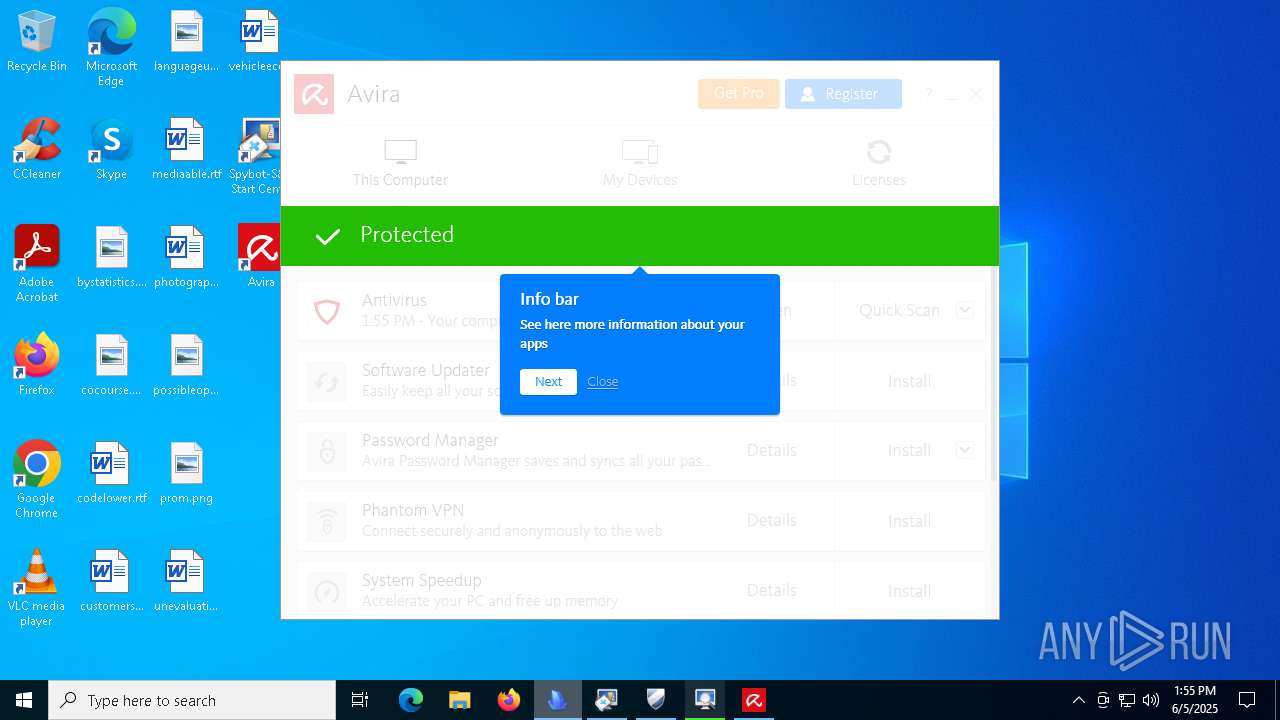1280x720 pixels.
Task: Click the Avira taskbar button
Action: 754,700
